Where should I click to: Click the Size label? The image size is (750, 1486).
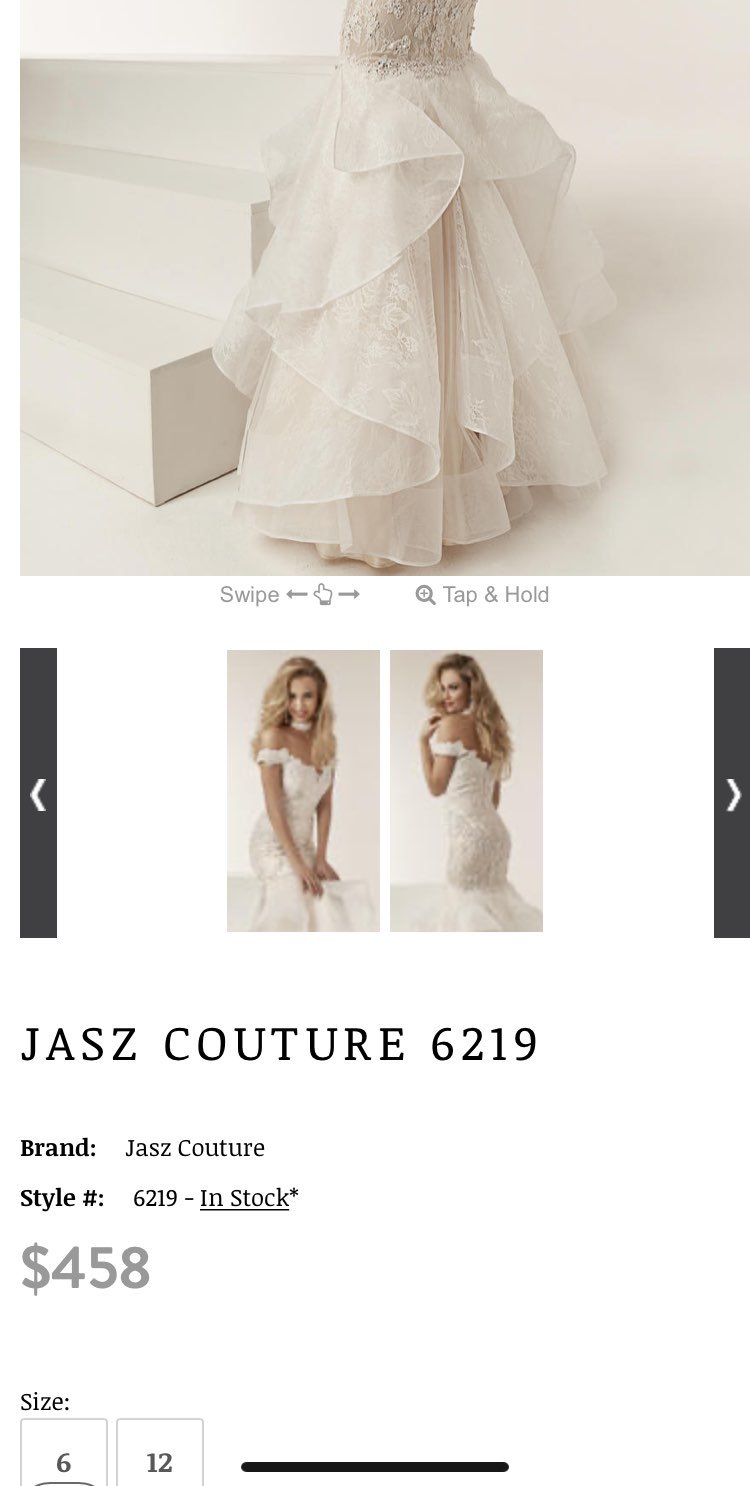tap(45, 1402)
